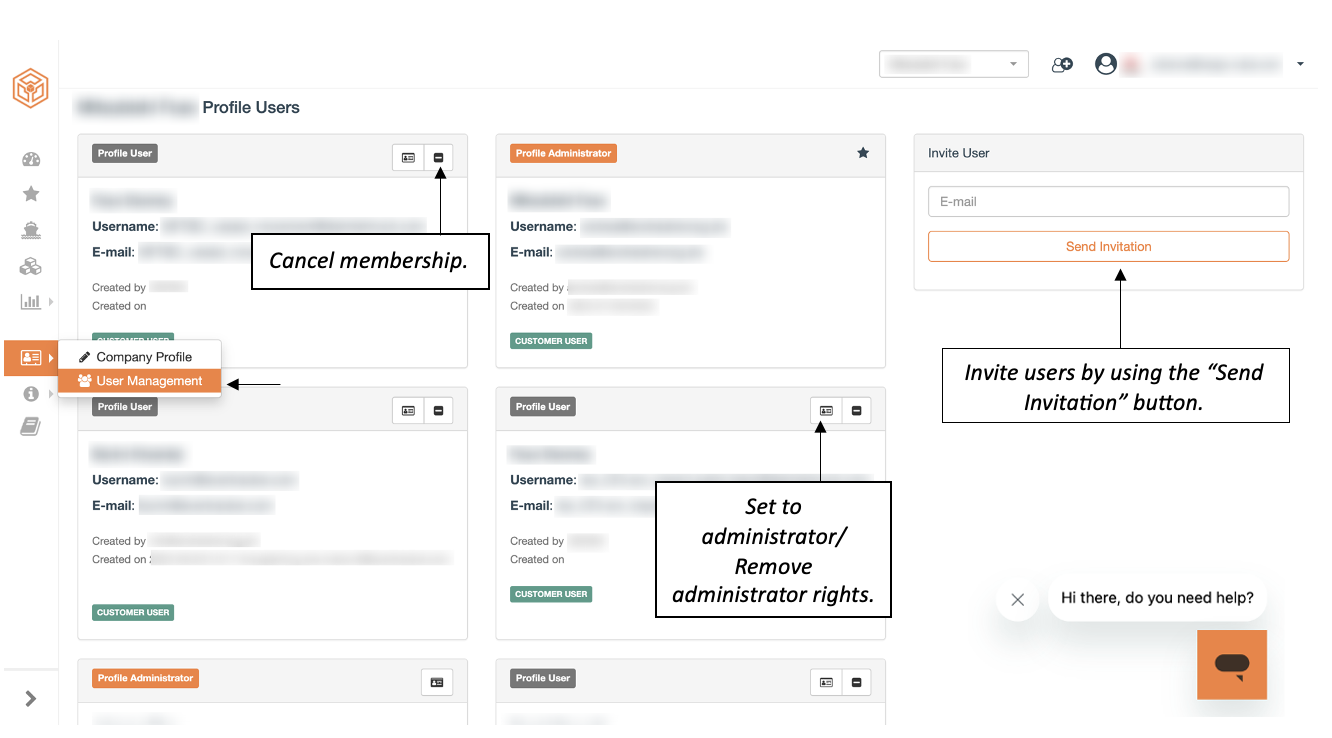Open the info circle sidebar icon
The height and width of the screenshot is (738, 1332).
(x=31, y=394)
